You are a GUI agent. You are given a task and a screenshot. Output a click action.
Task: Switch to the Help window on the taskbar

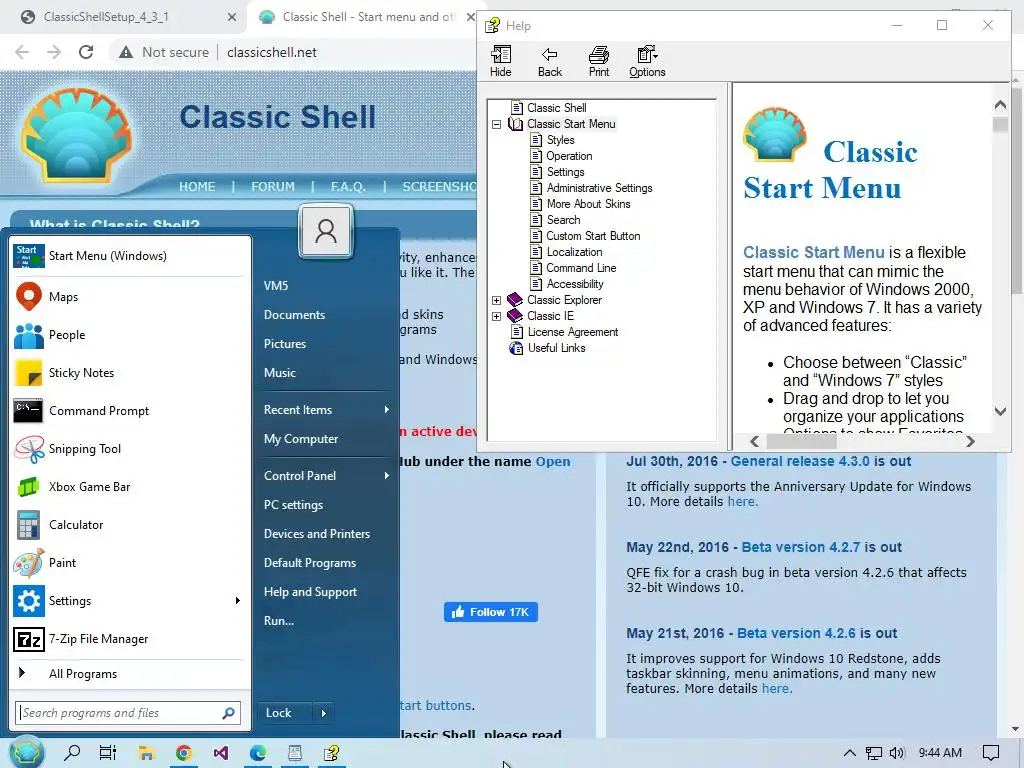point(332,753)
